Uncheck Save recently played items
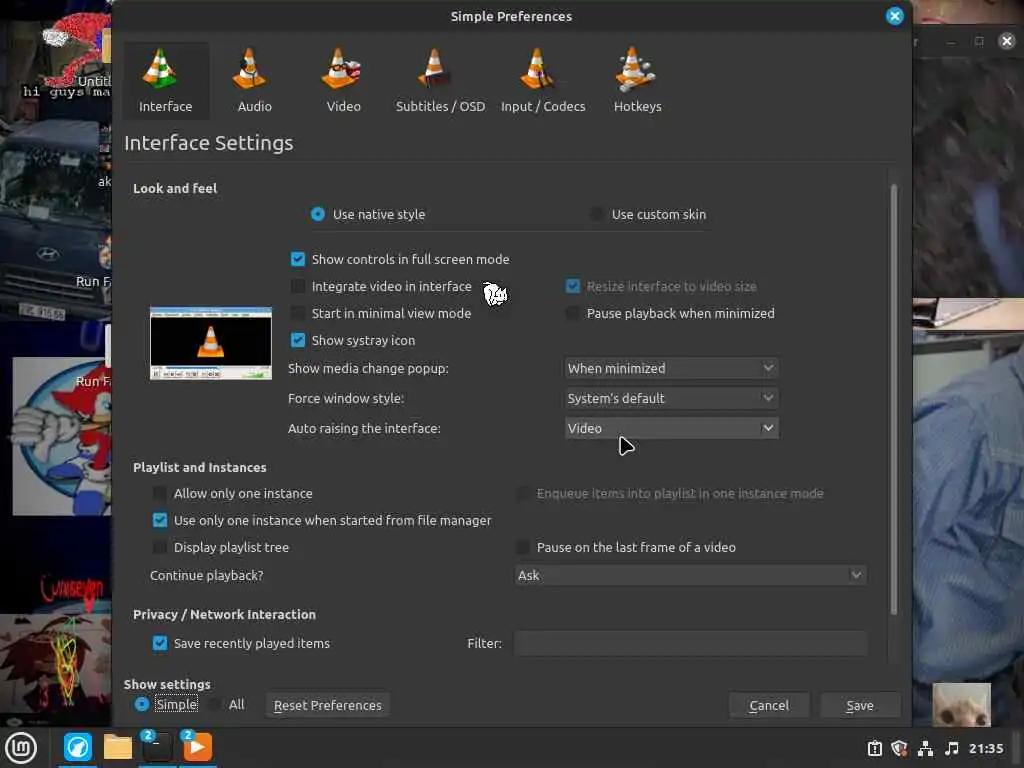Viewport: 1024px width, 768px height. pyautogui.click(x=160, y=643)
